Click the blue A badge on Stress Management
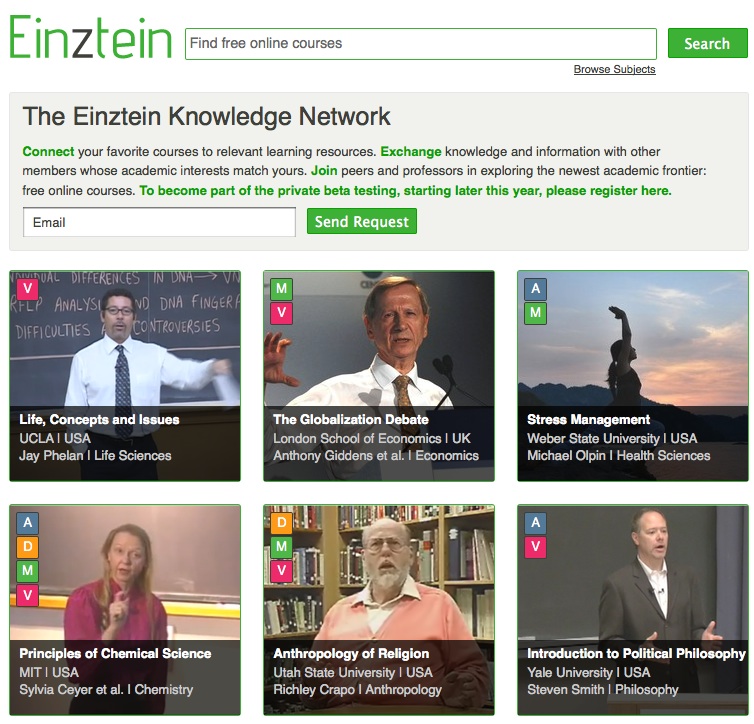754x724 pixels. 535,288
